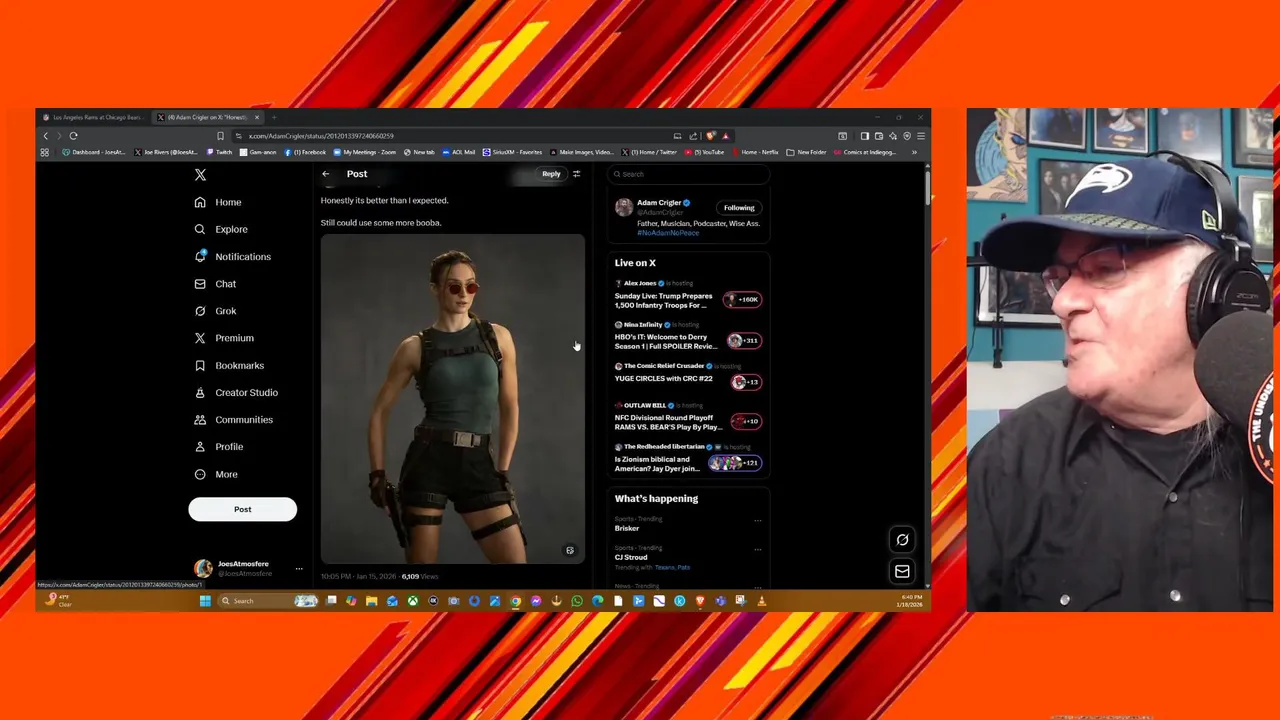Screen dimensions: 1280x720
Task: Click the Grok icon in sidebar
Action: 200,311
